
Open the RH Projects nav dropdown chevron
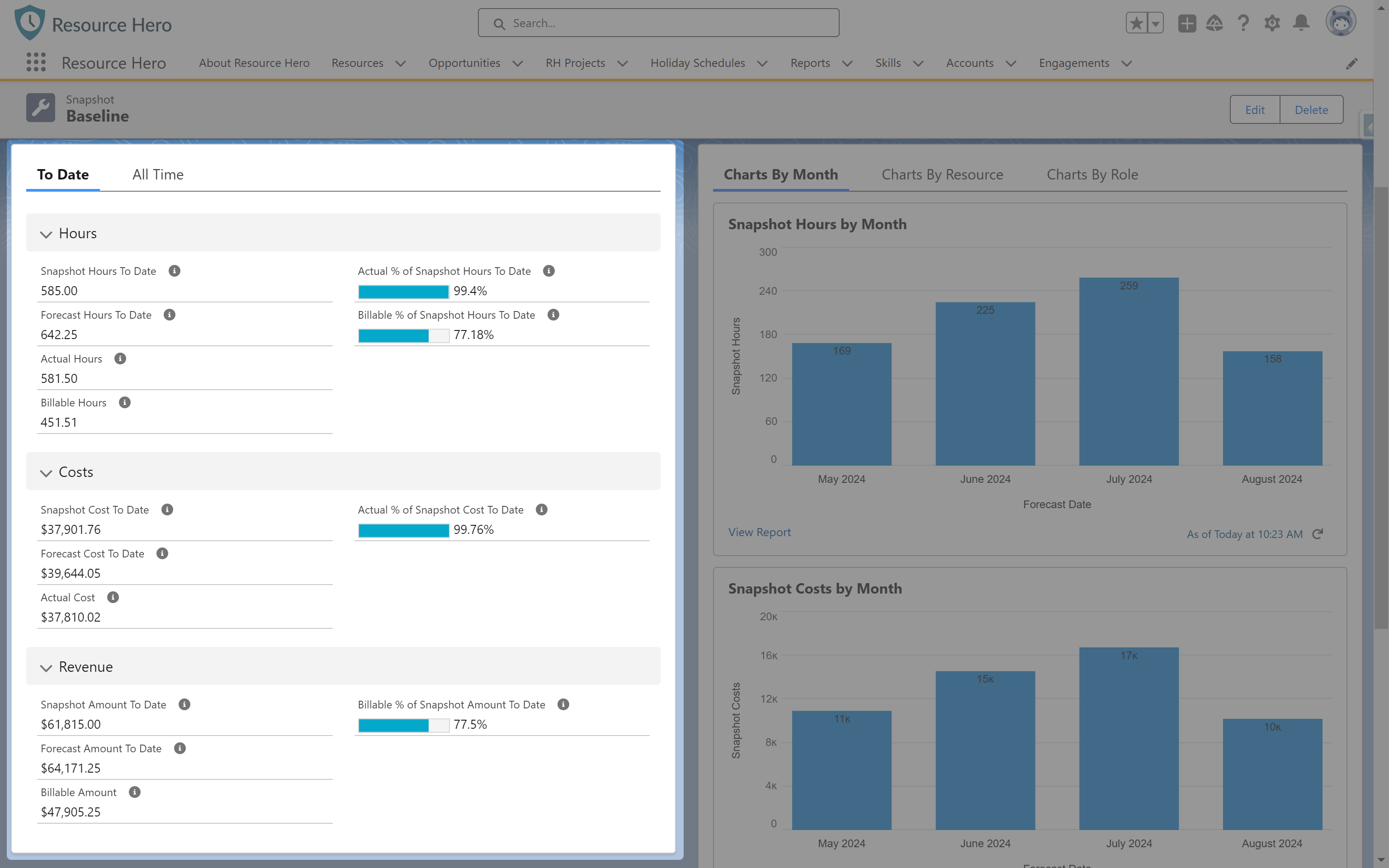(623, 63)
